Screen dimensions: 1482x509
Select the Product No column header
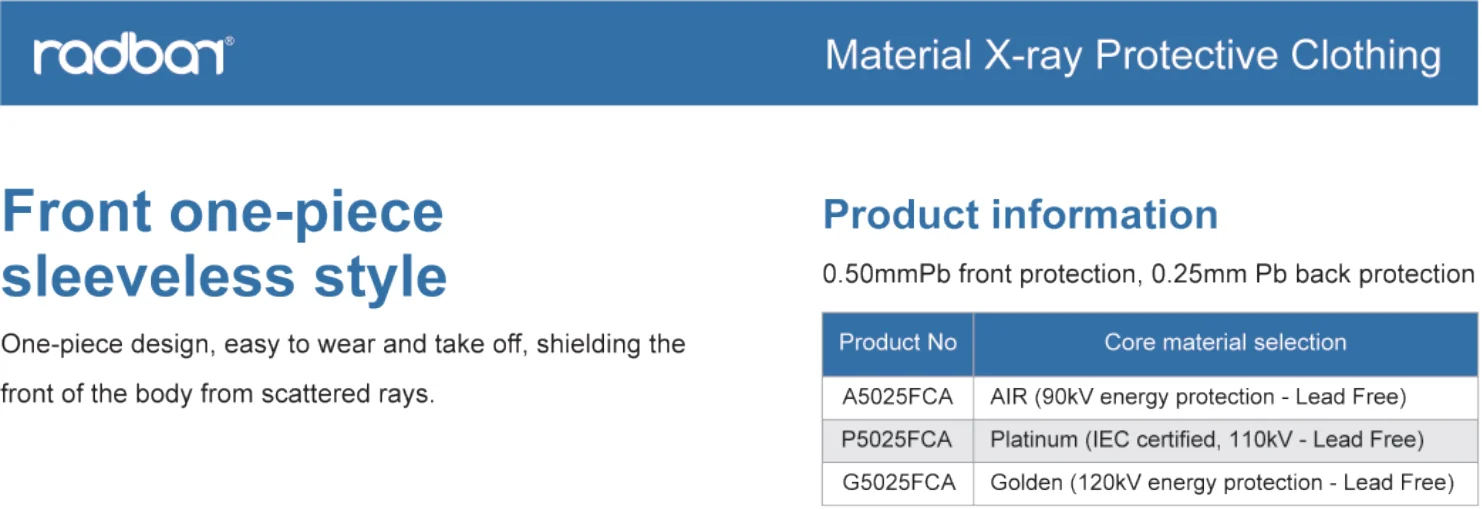point(897,343)
